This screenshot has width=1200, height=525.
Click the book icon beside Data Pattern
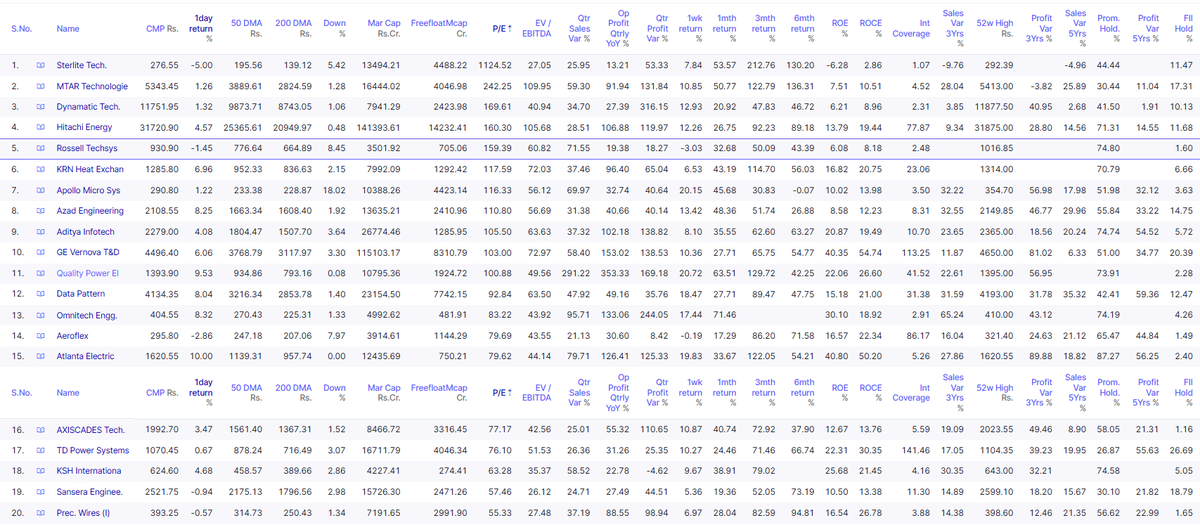pos(41,293)
